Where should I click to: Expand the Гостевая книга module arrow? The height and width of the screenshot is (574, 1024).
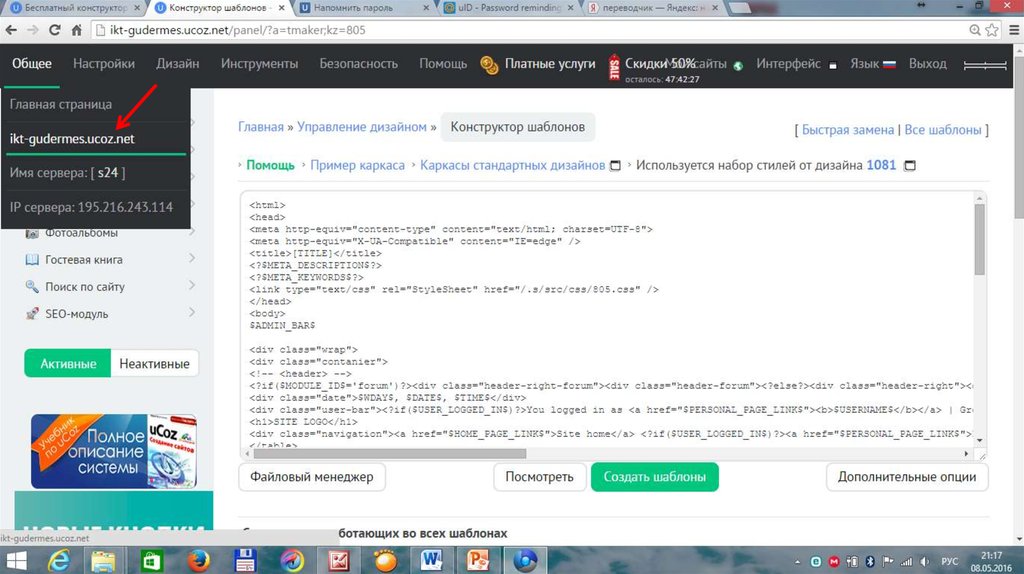pos(191,260)
